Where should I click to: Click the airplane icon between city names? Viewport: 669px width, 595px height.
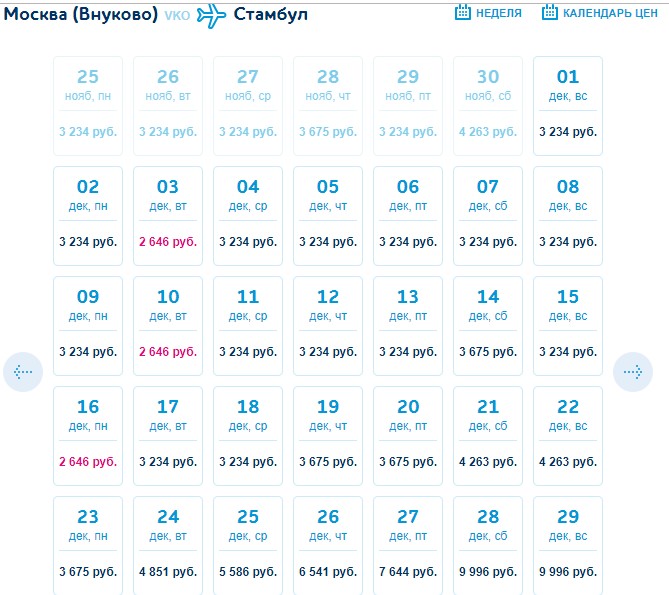211,14
